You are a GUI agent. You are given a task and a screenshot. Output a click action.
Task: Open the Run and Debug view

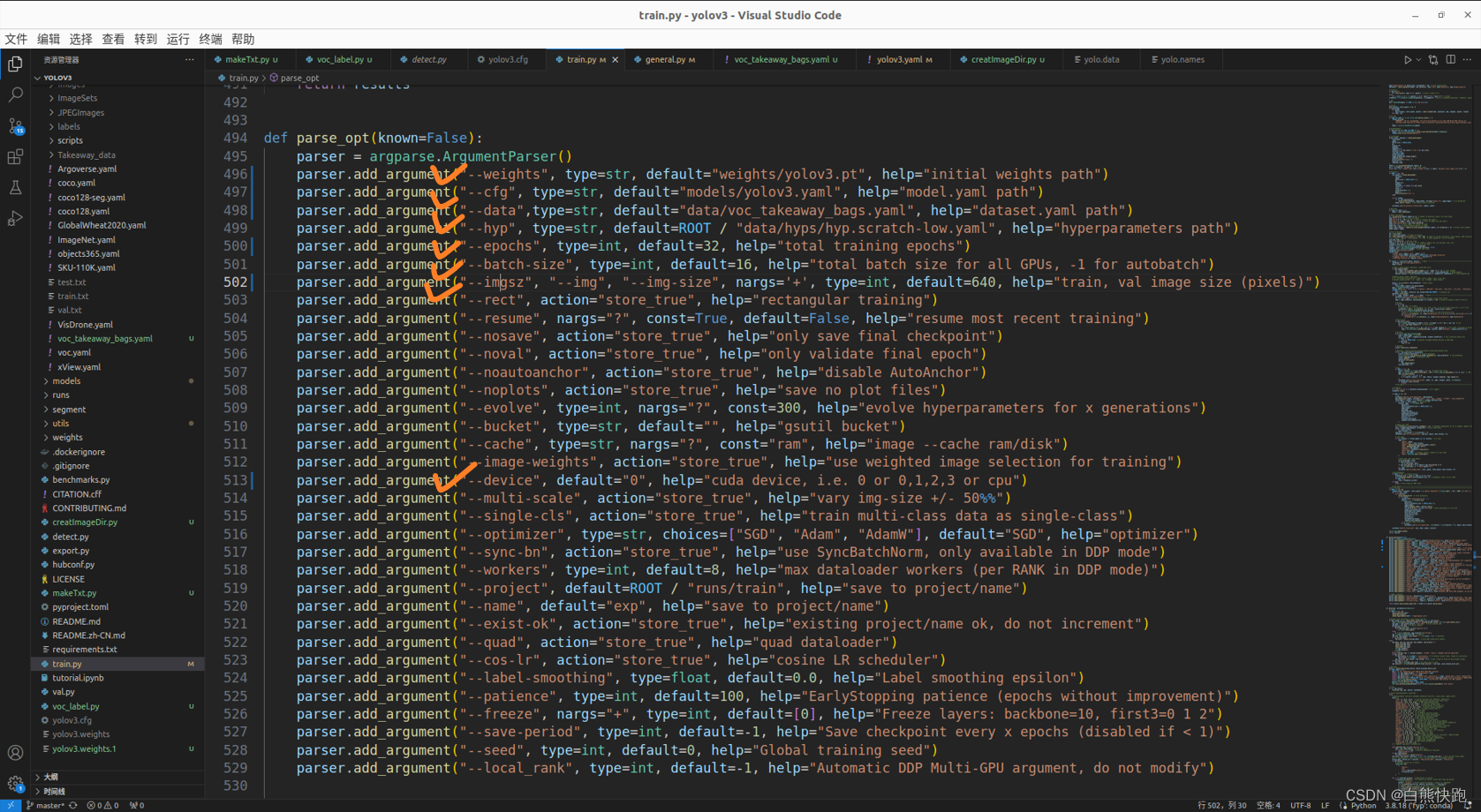pyautogui.click(x=15, y=219)
